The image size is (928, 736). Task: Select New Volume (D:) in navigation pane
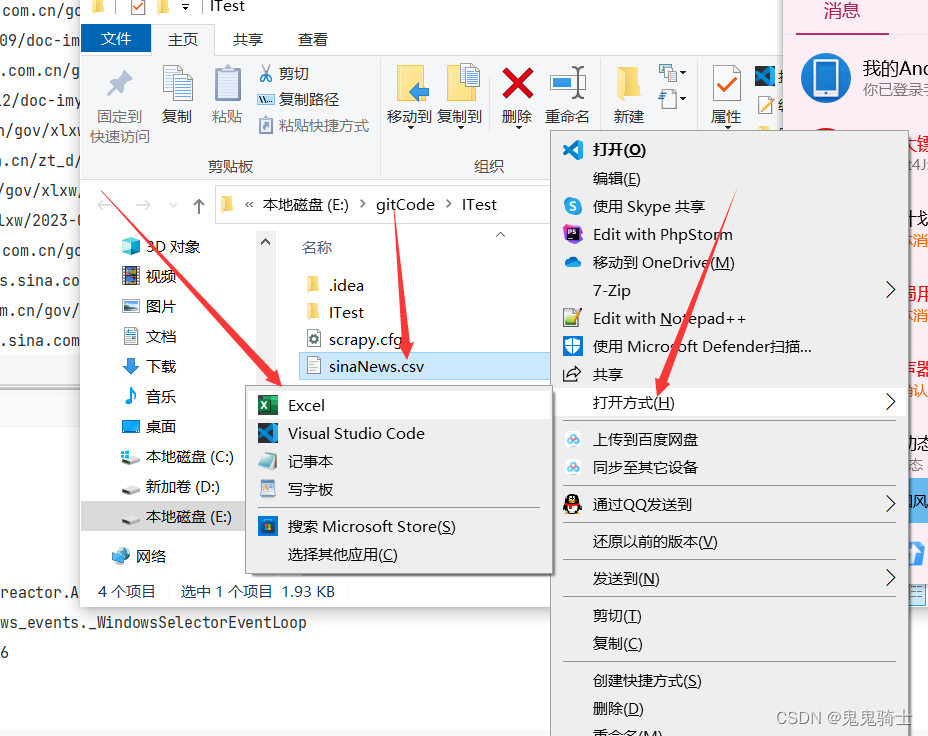click(x=170, y=487)
